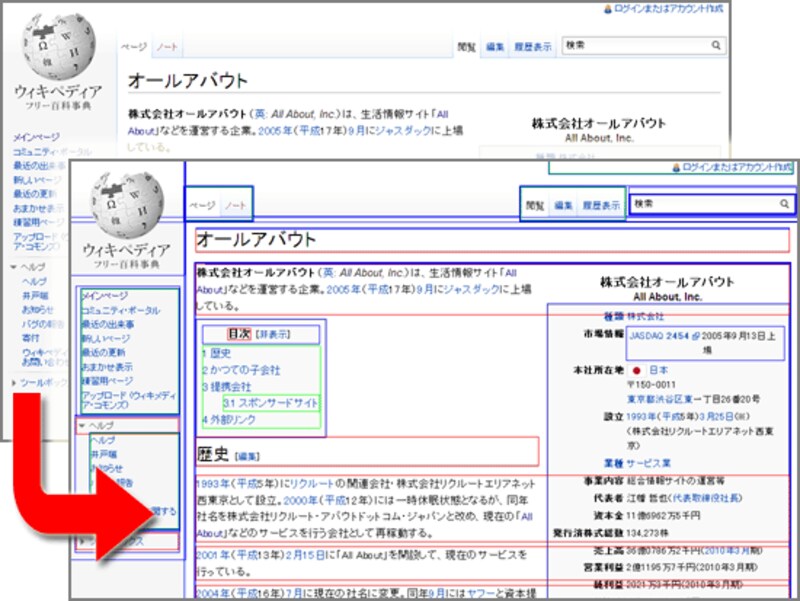The image size is (800, 601).
Task: Click the magnifier search icon on the front page
Action: tap(784, 204)
